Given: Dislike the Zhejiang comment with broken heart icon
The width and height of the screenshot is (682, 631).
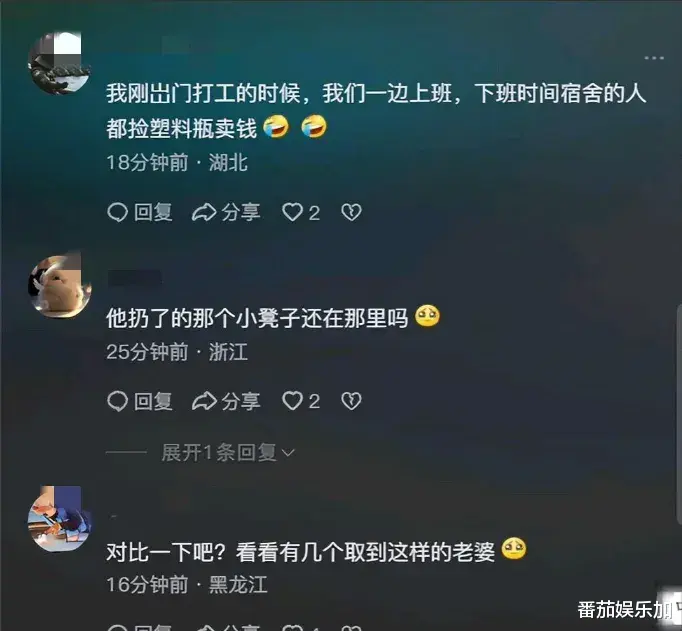Looking at the screenshot, I should coord(351,401).
